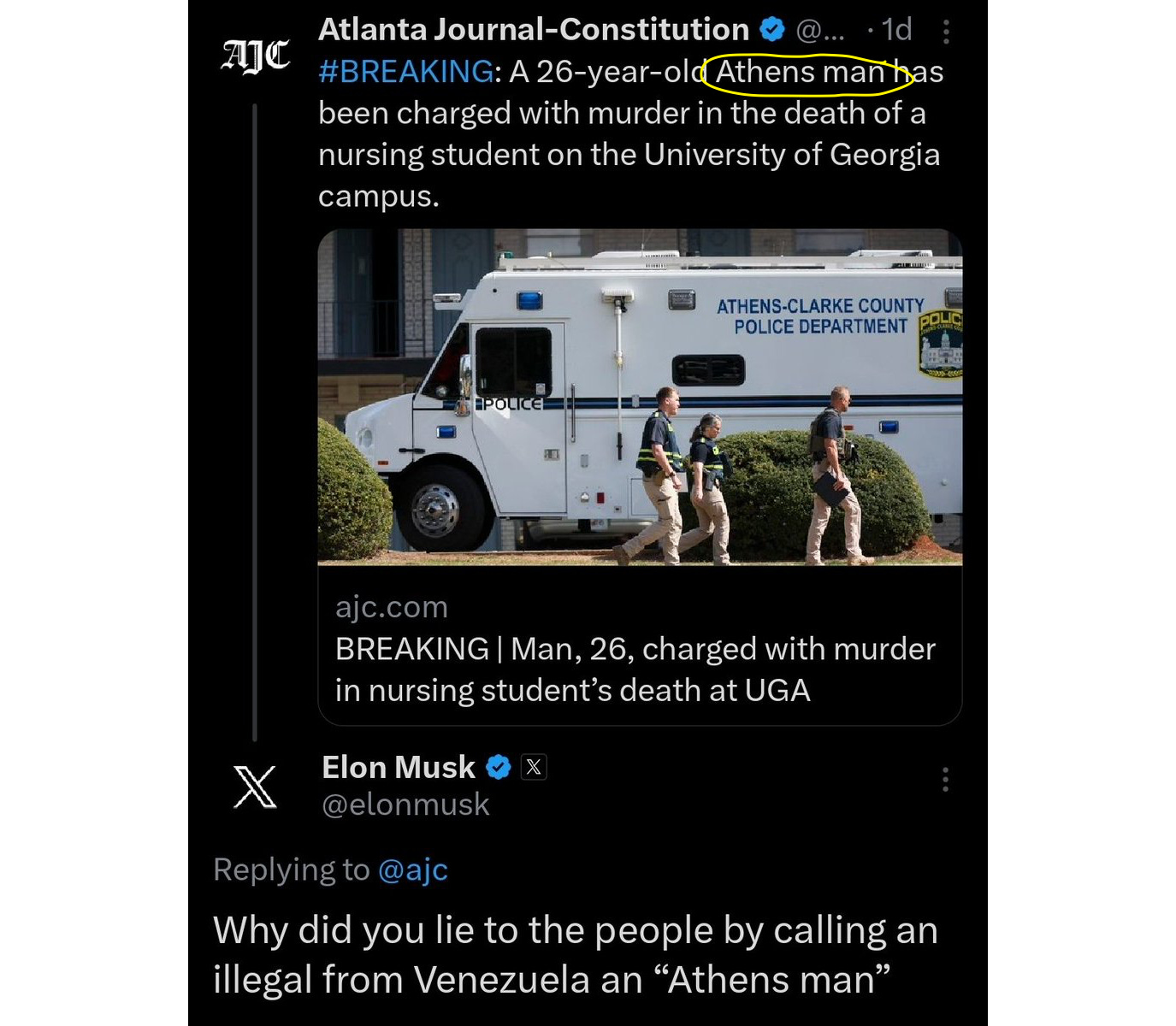Click verified badge beside Elon Musk
This screenshot has width=1176, height=1026.
click(x=499, y=768)
